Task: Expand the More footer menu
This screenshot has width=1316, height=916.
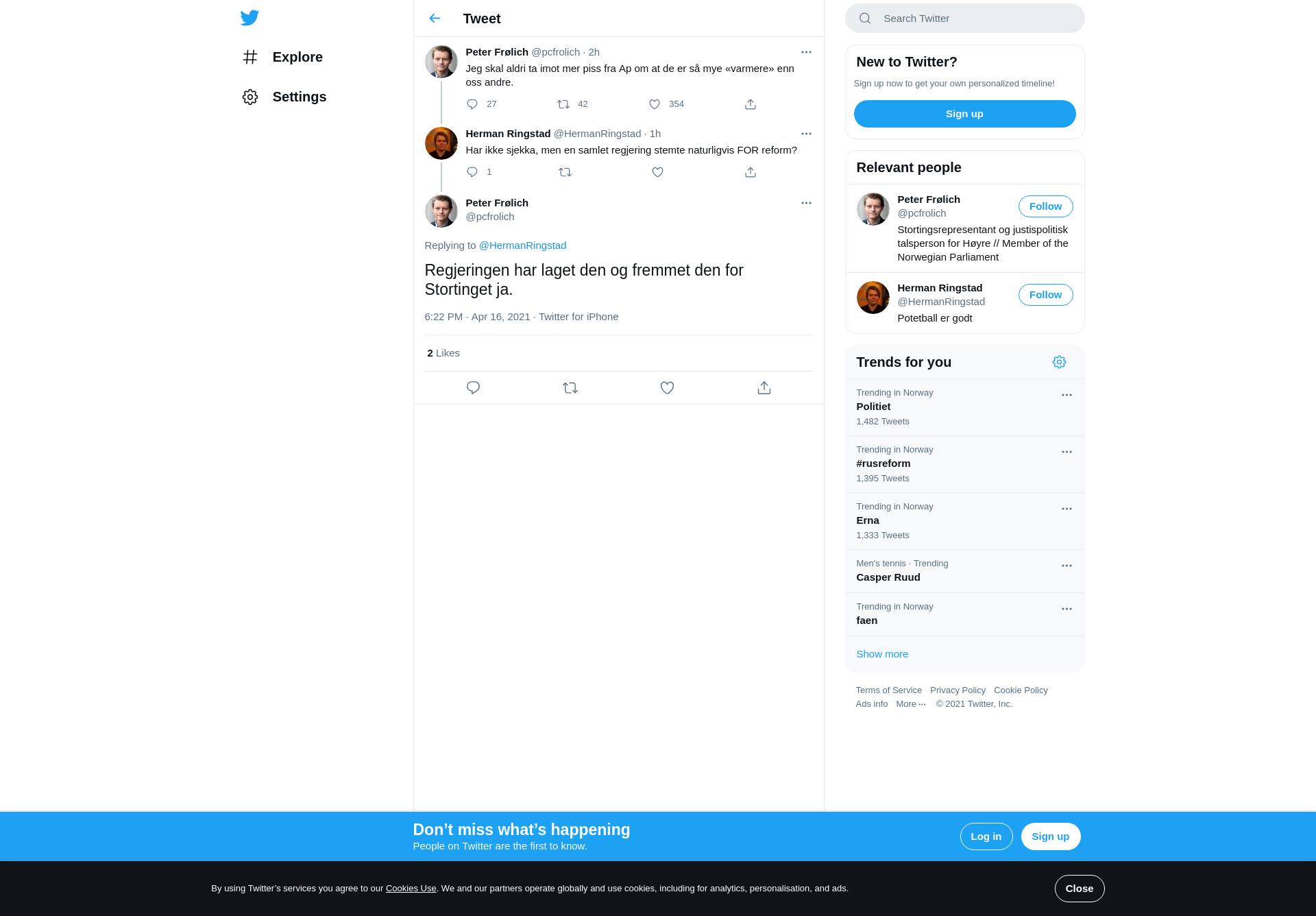Action: pyautogui.click(x=911, y=704)
